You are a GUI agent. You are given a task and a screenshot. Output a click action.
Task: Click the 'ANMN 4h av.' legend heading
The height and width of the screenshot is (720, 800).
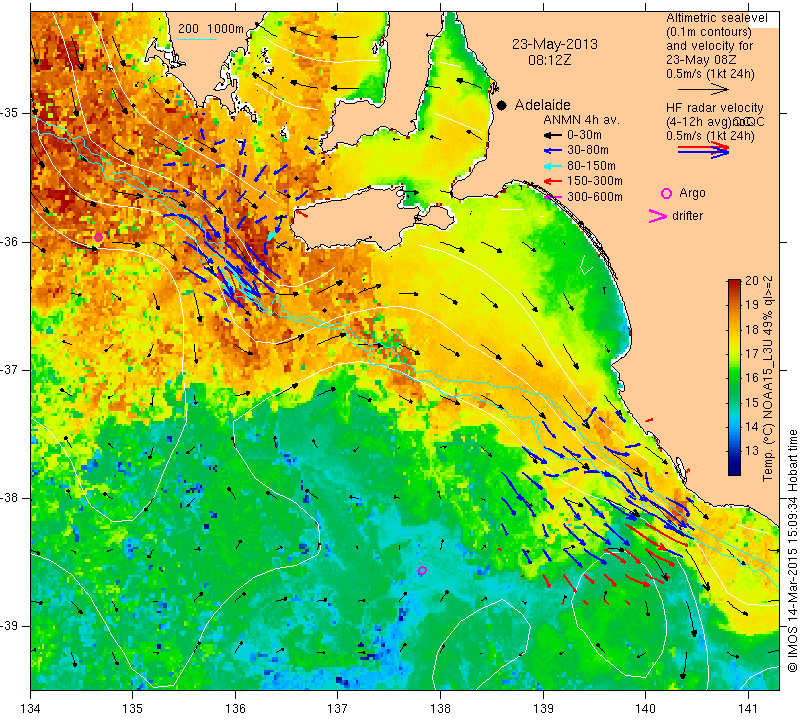tap(581, 120)
